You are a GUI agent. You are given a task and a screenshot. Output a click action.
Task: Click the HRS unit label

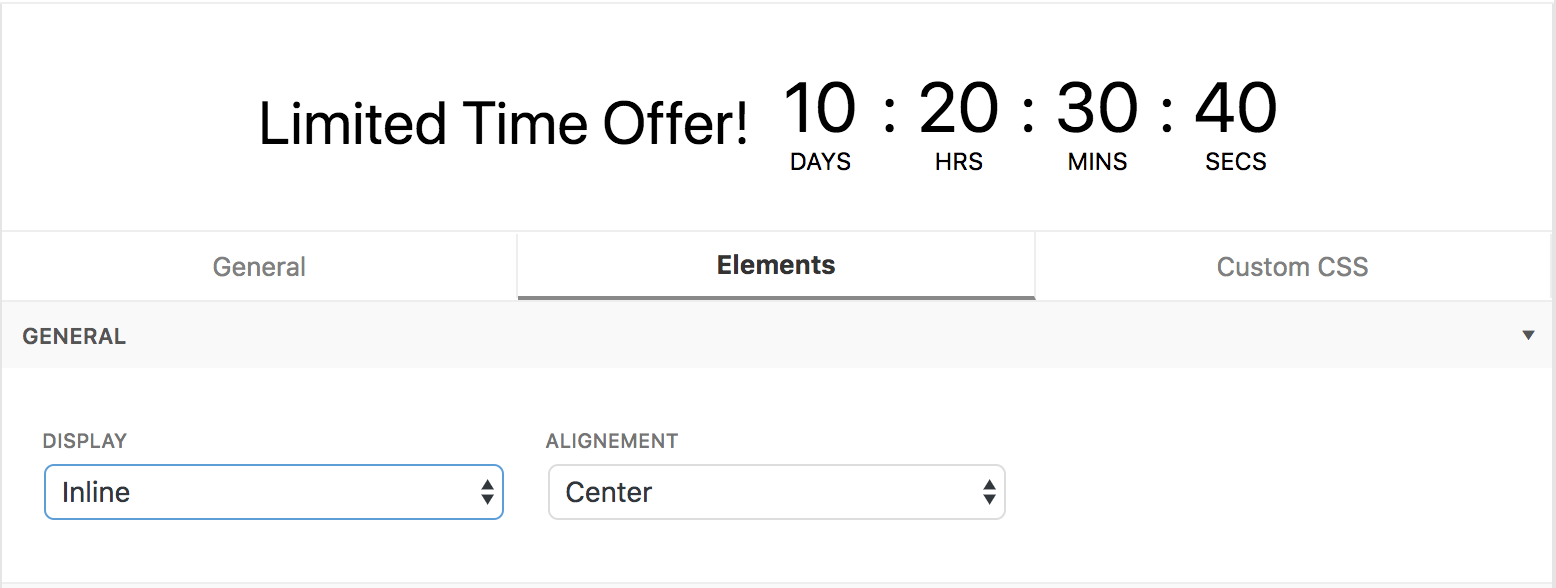click(958, 162)
